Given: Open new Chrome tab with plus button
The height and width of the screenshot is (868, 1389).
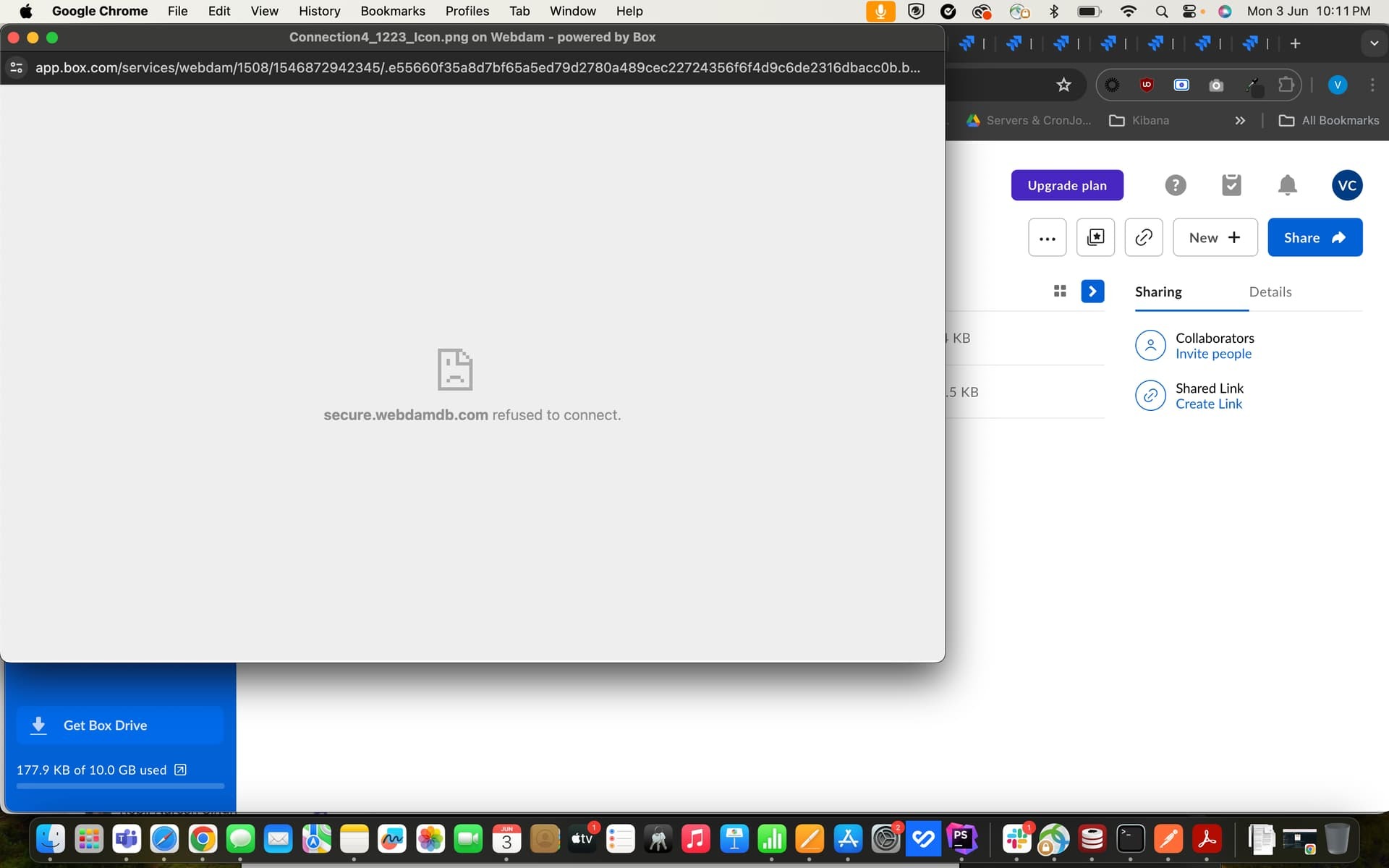Looking at the screenshot, I should 1295,44.
